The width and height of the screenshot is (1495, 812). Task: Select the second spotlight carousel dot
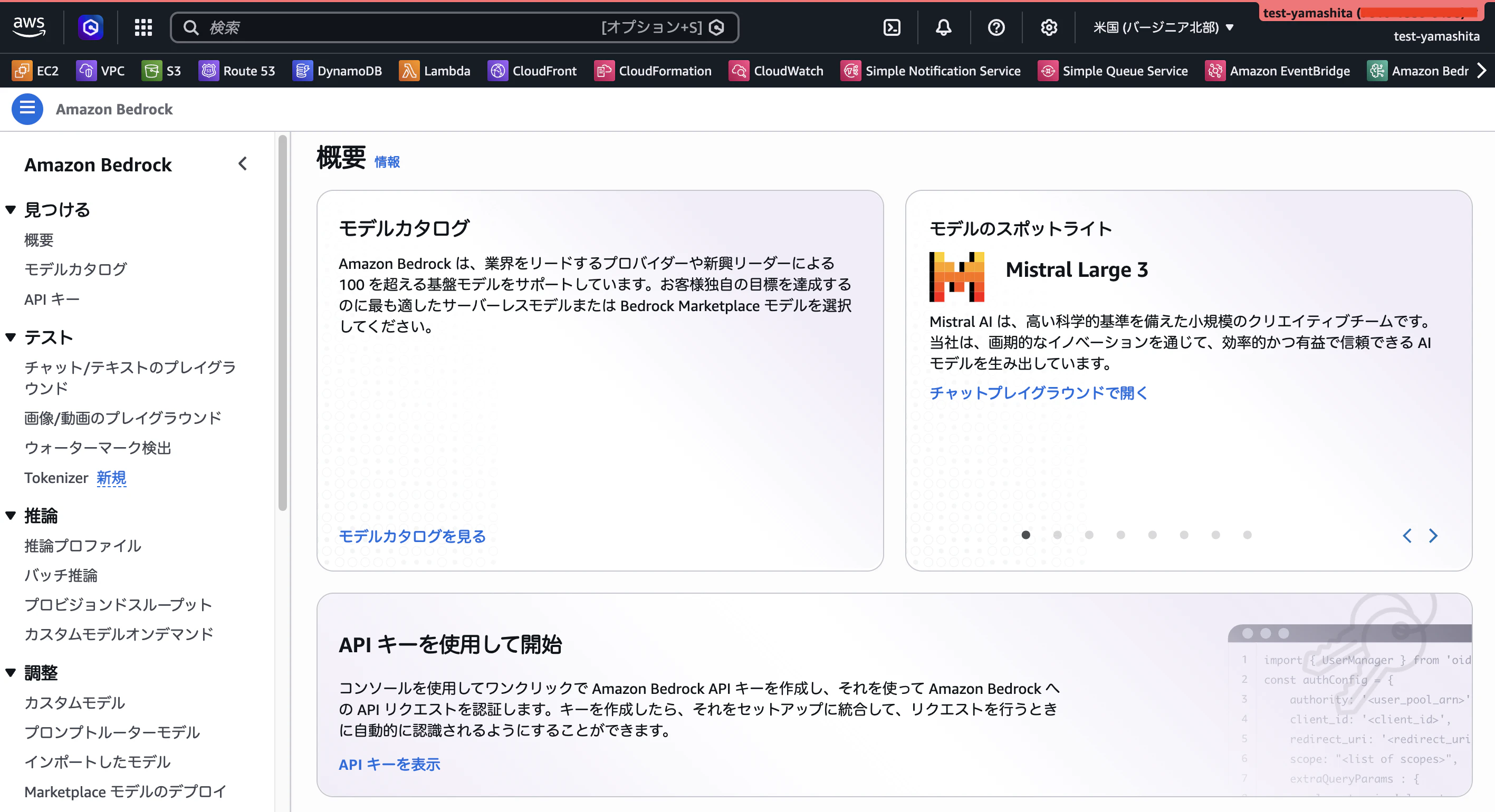[x=1057, y=535]
